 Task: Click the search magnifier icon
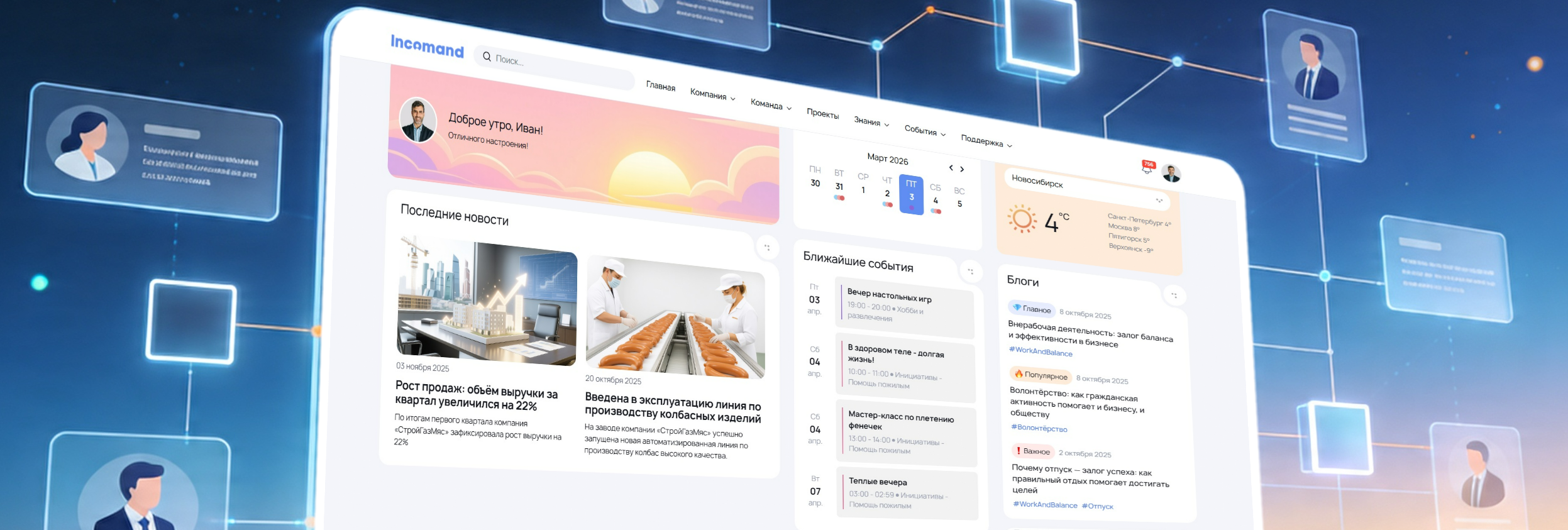click(x=487, y=57)
